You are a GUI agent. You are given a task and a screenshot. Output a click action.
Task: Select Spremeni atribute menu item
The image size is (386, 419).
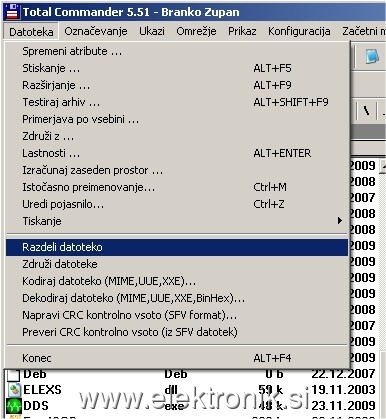[x=177, y=51]
